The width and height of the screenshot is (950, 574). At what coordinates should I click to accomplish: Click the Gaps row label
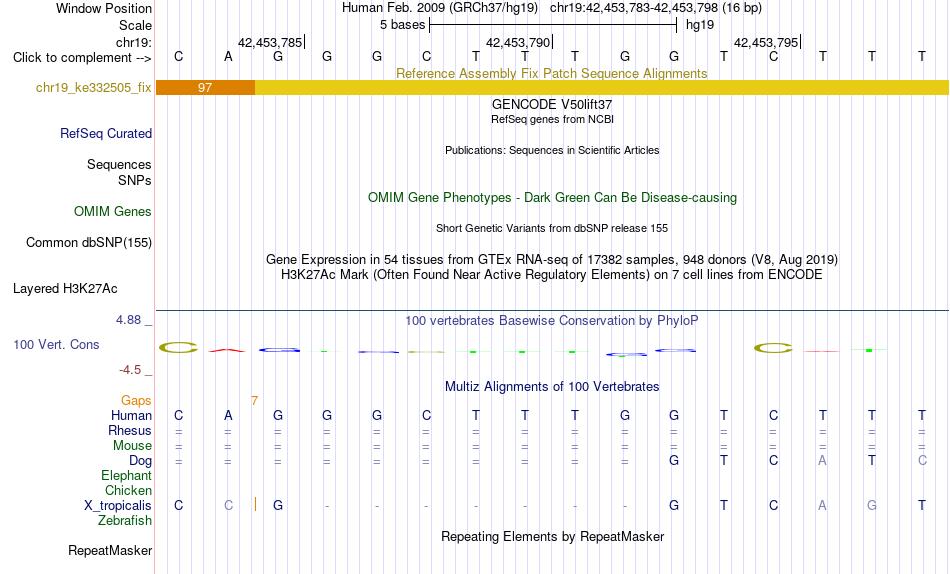[136, 401]
